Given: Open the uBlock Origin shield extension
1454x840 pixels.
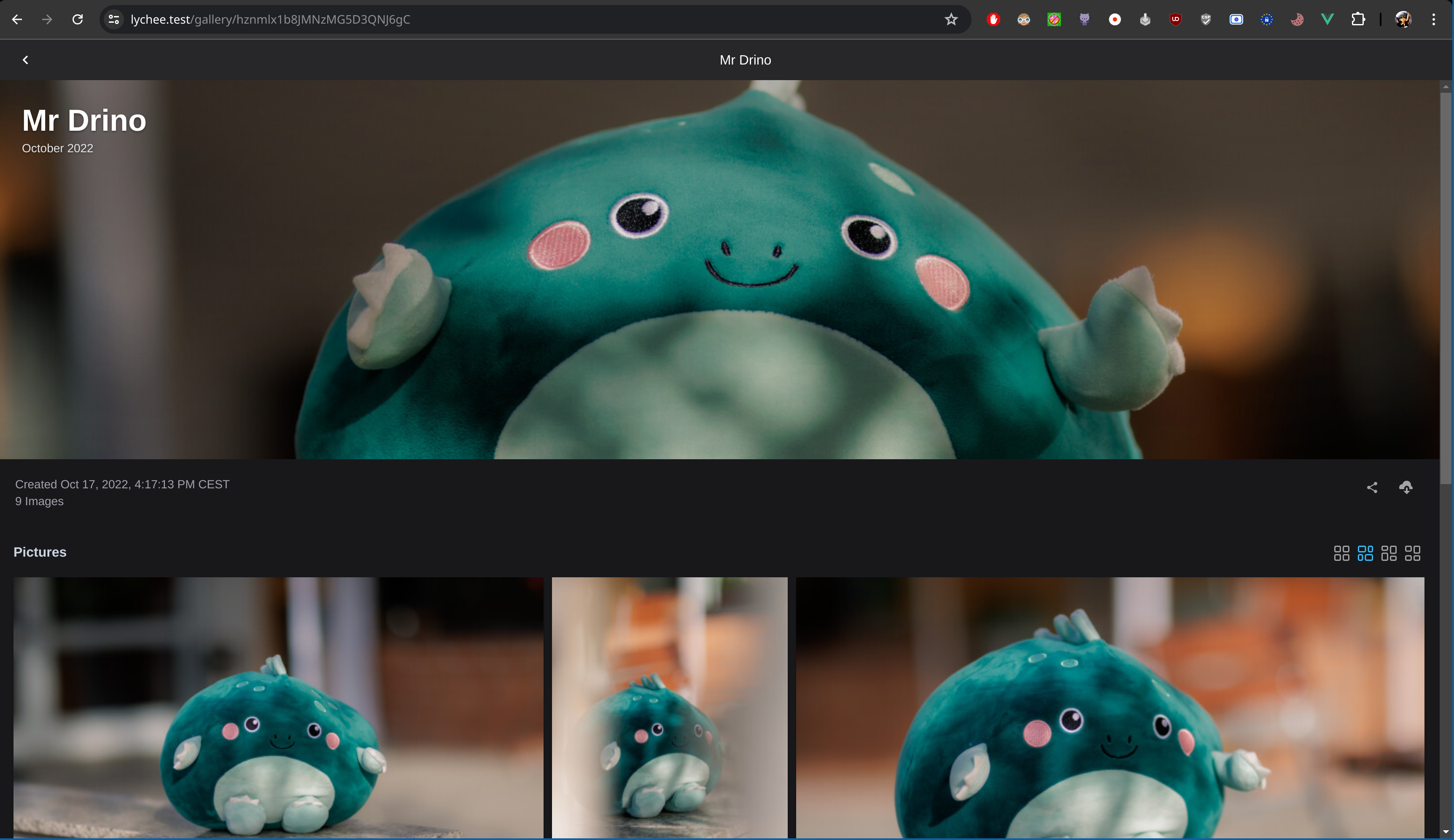Looking at the screenshot, I should (x=1175, y=20).
